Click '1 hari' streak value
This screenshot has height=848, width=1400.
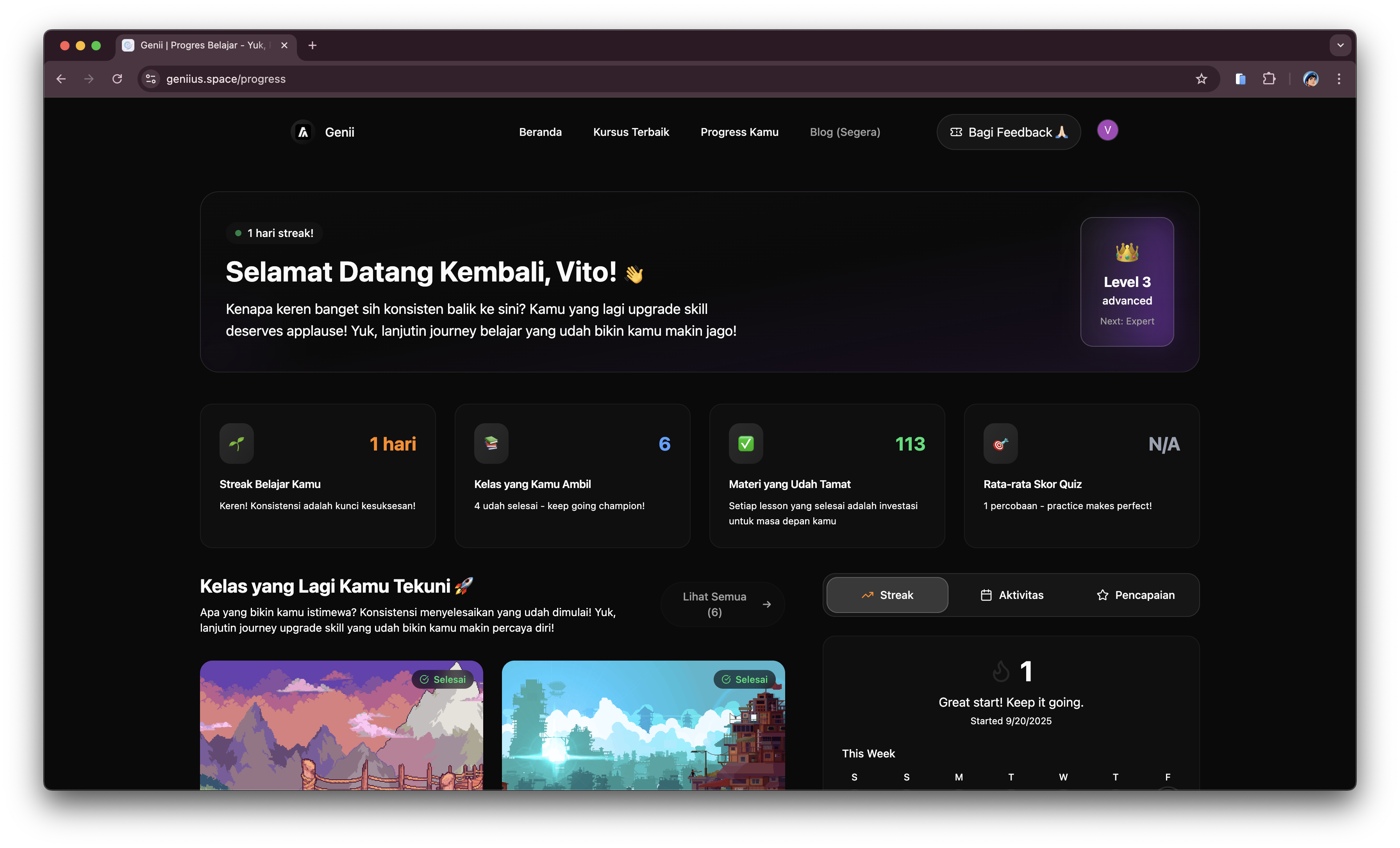pyautogui.click(x=393, y=444)
